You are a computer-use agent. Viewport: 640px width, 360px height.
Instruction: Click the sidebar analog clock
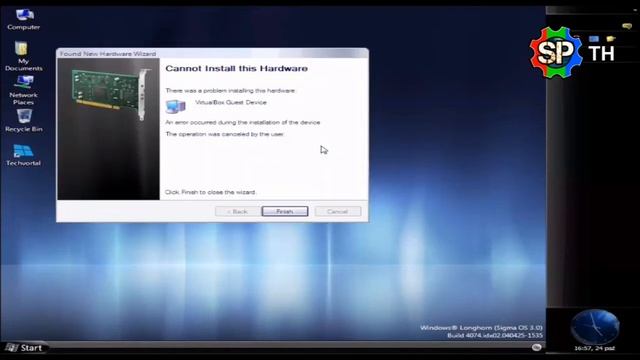[x=595, y=327]
